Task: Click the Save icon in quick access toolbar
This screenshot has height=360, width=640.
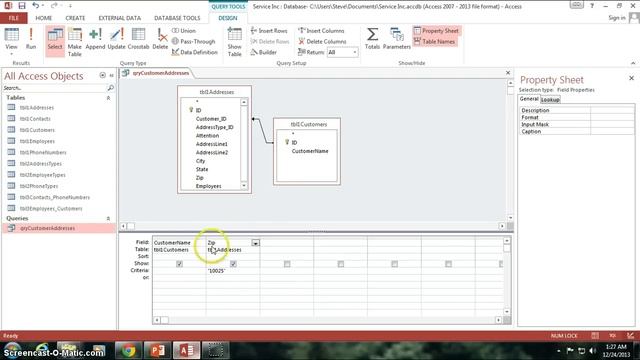Action: [22, 6]
